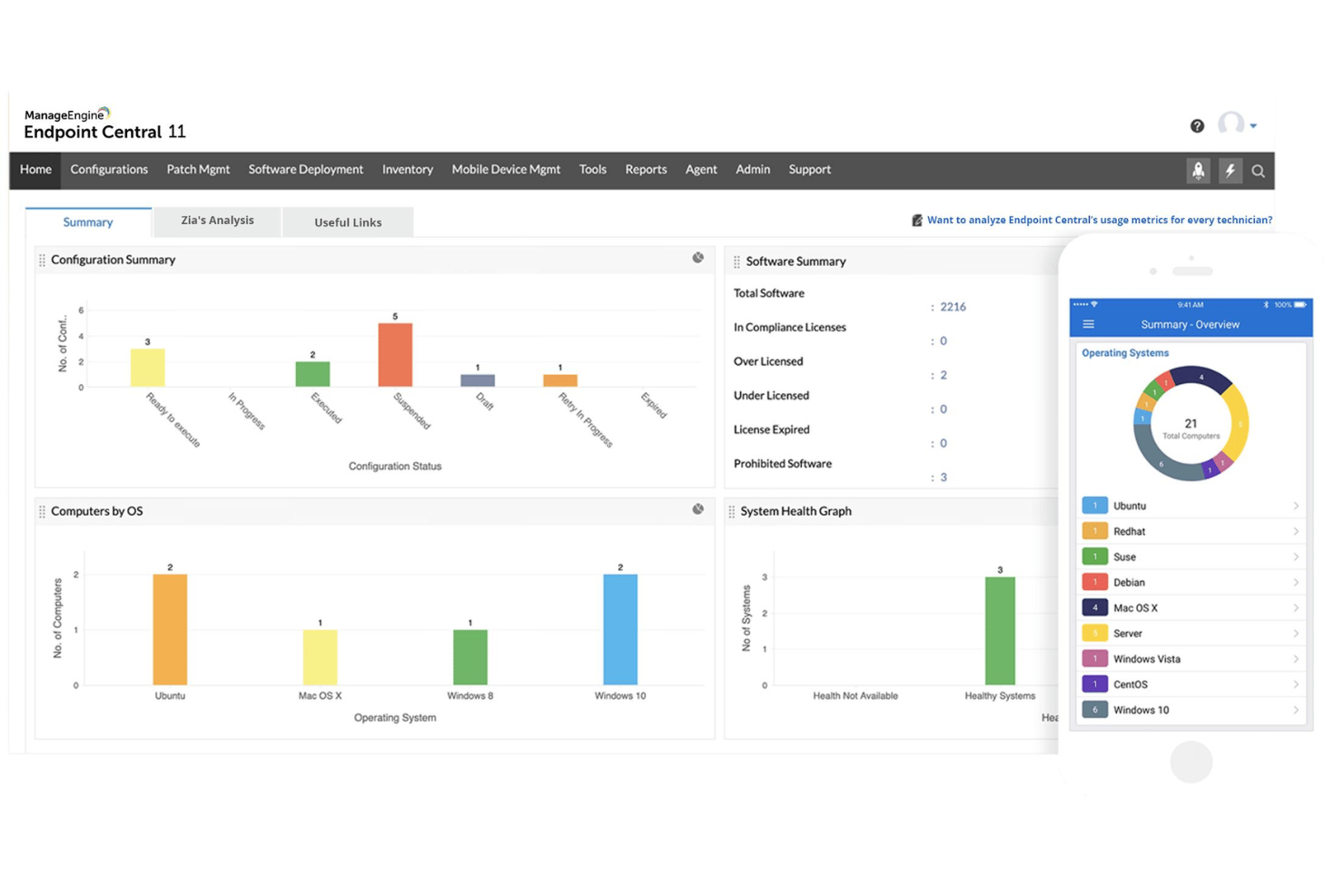This screenshot has height=896, width=1344.
Task: Switch to Zia's Analysis tab
Action: pyautogui.click(x=217, y=222)
